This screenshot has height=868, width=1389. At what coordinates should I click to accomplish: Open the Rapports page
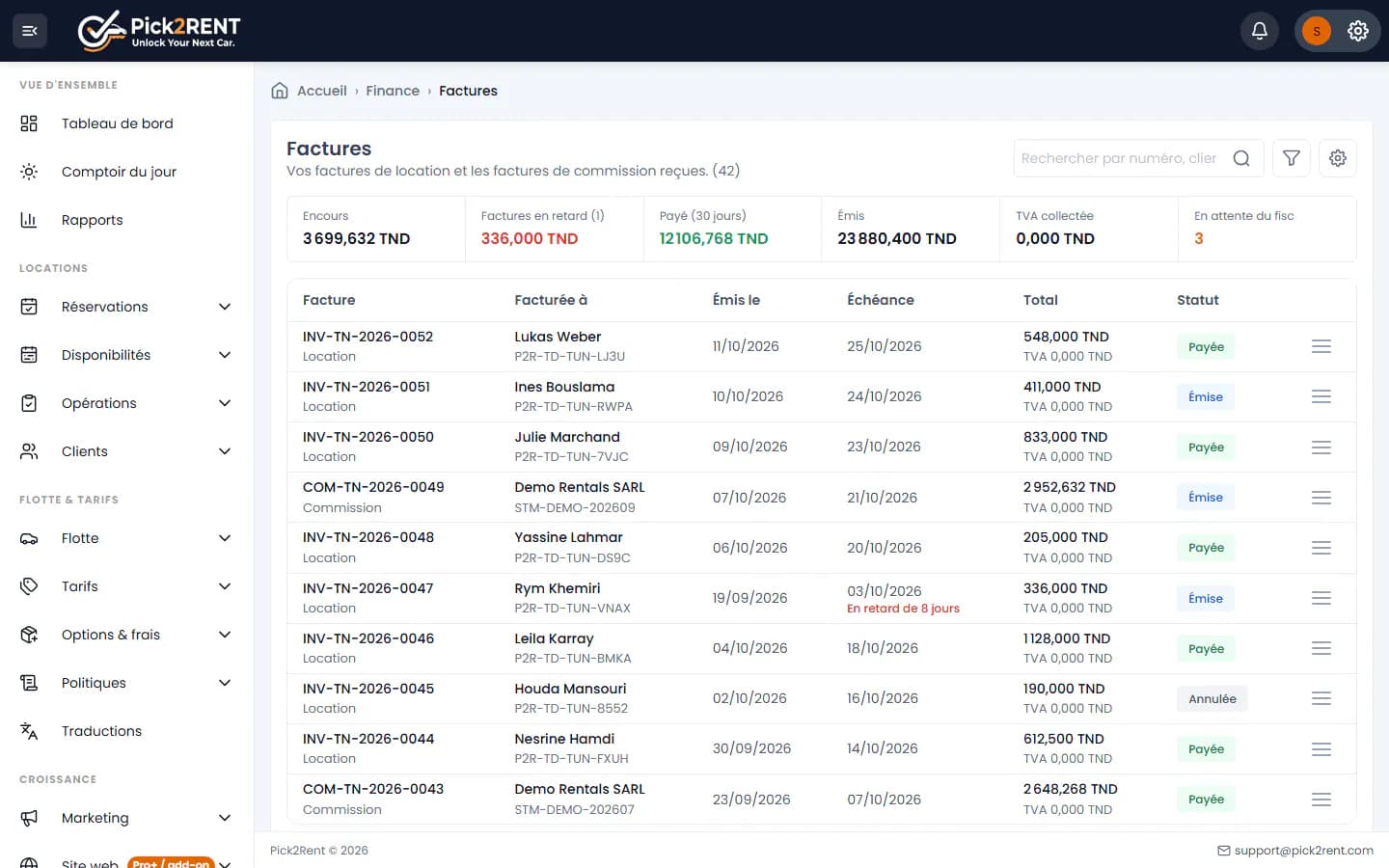point(126,220)
